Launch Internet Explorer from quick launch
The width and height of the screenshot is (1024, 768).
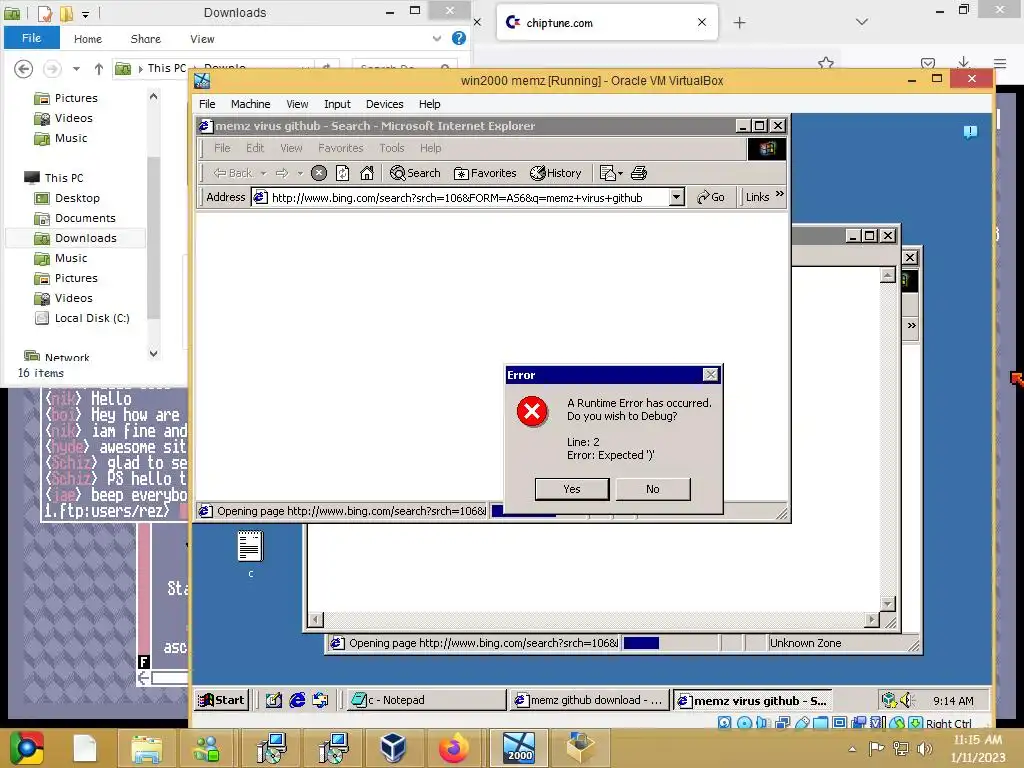[297, 700]
